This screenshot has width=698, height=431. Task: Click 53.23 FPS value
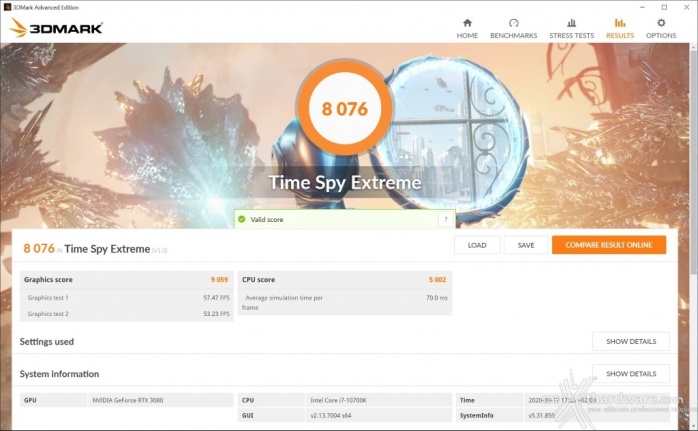tap(216, 313)
